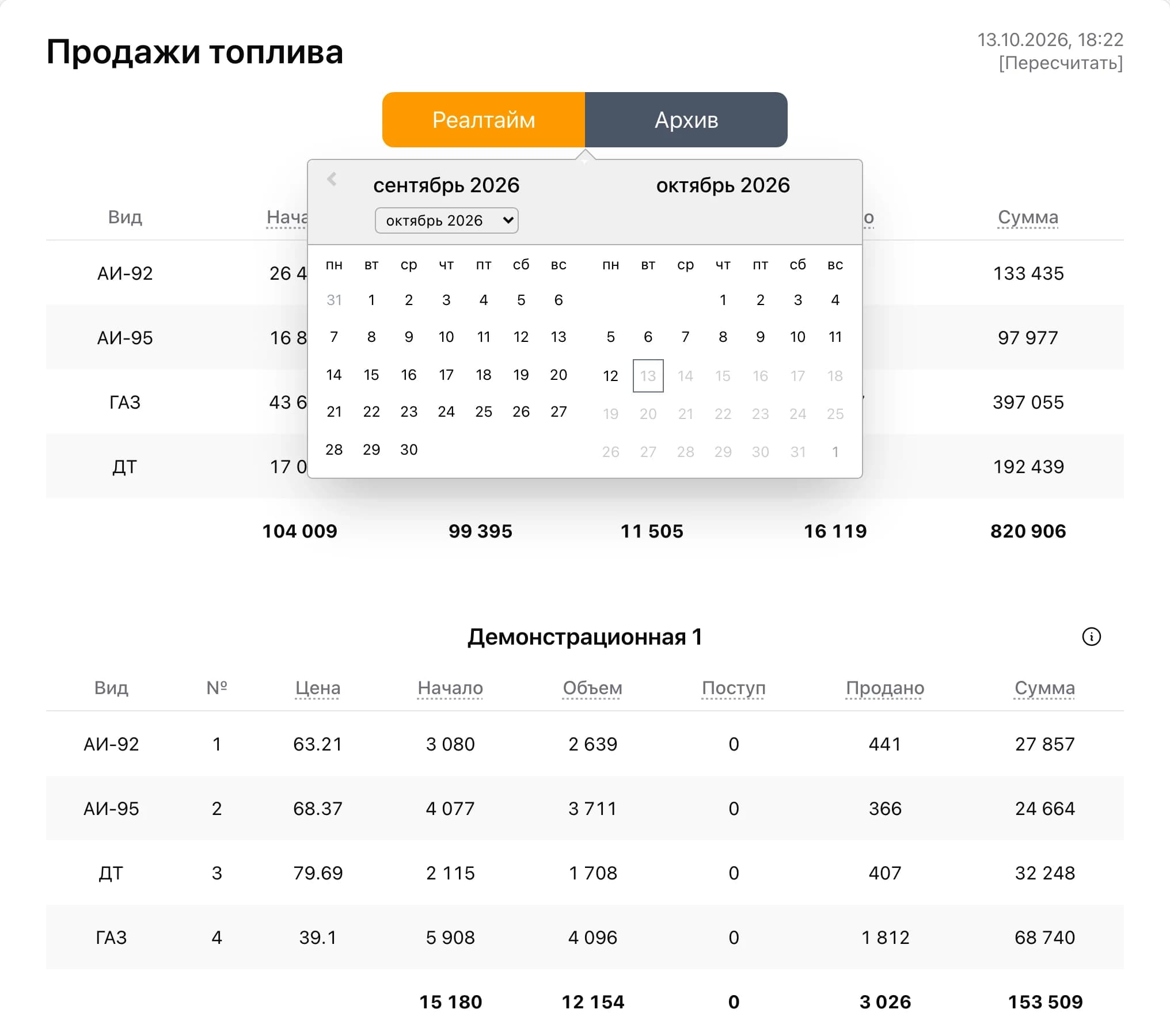Viewport: 1170px width, 1036px height.
Task: Click the 24 664 sum for АИ-95
Action: tap(1045, 809)
